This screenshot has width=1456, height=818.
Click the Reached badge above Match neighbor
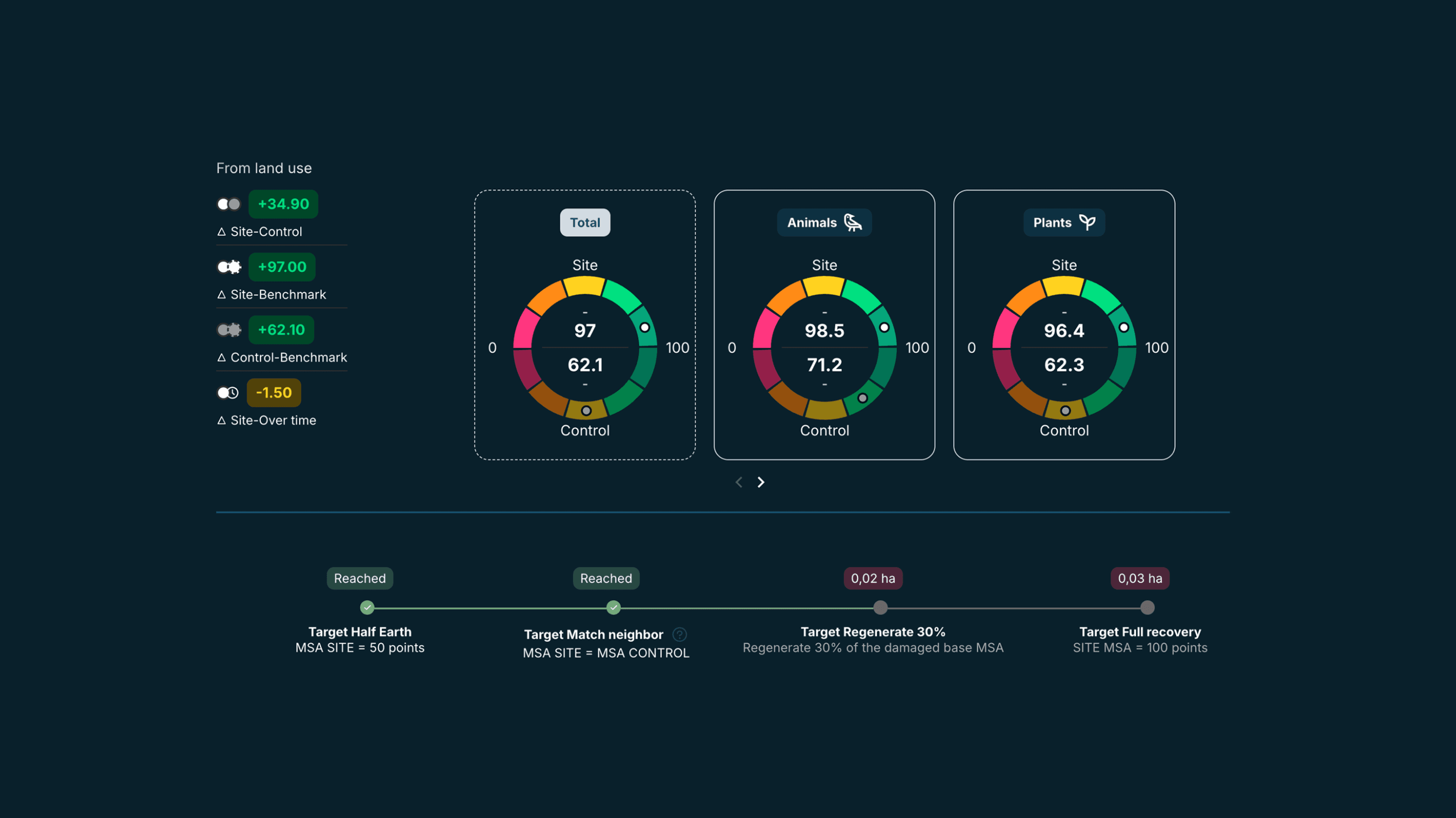(606, 579)
